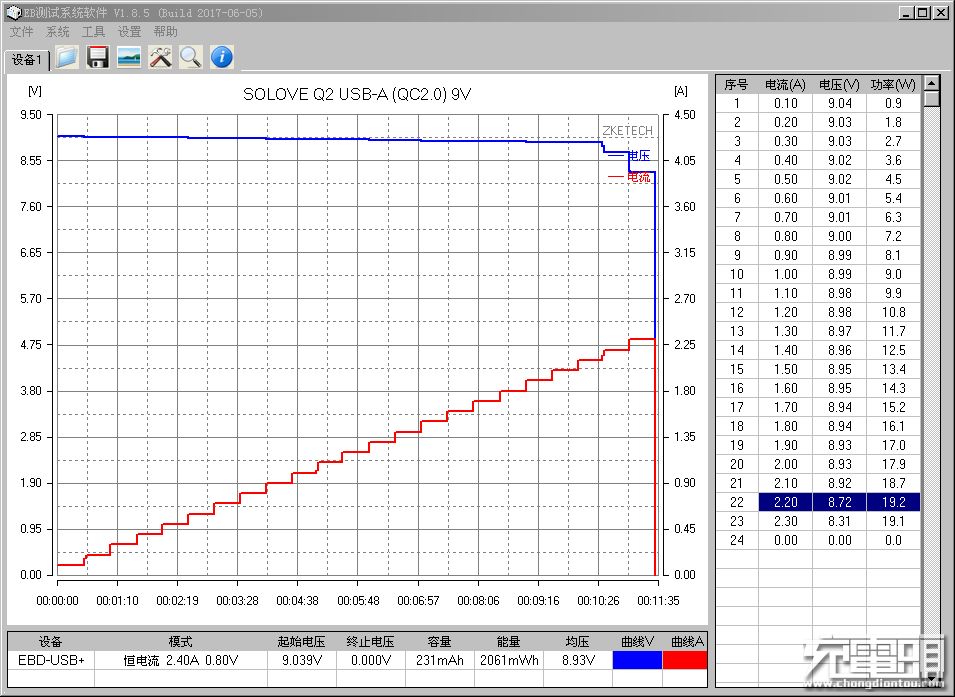The width and height of the screenshot is (955, 697).
Task: Select row 1 with voltage 9.04
Action: click(x=818, y=103)
